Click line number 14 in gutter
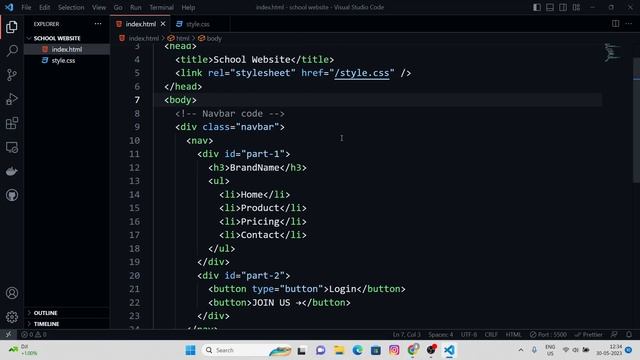This screenshot has width=640, height=360. pyautogui.click(x=134, y=195)
